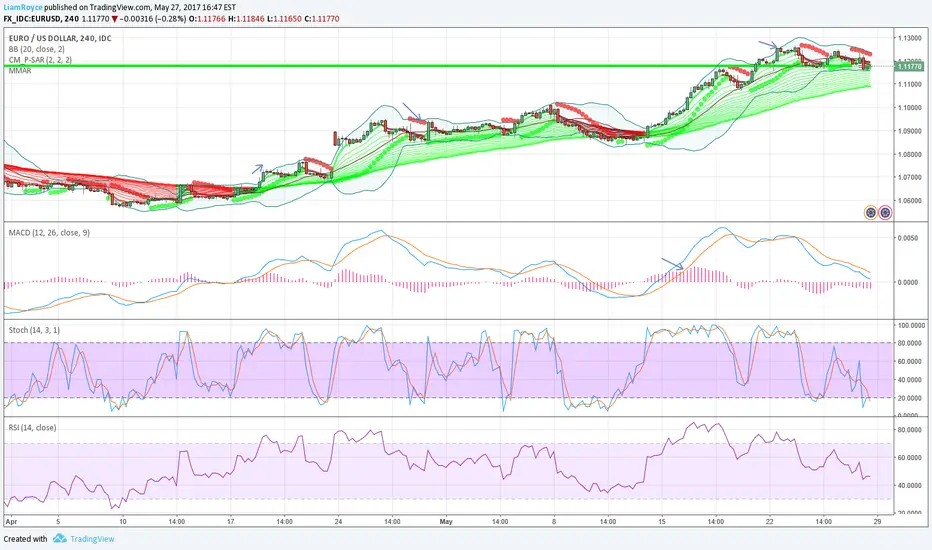
Task: Click the 0.0050 MACD axis label
Action: [908, 238]
